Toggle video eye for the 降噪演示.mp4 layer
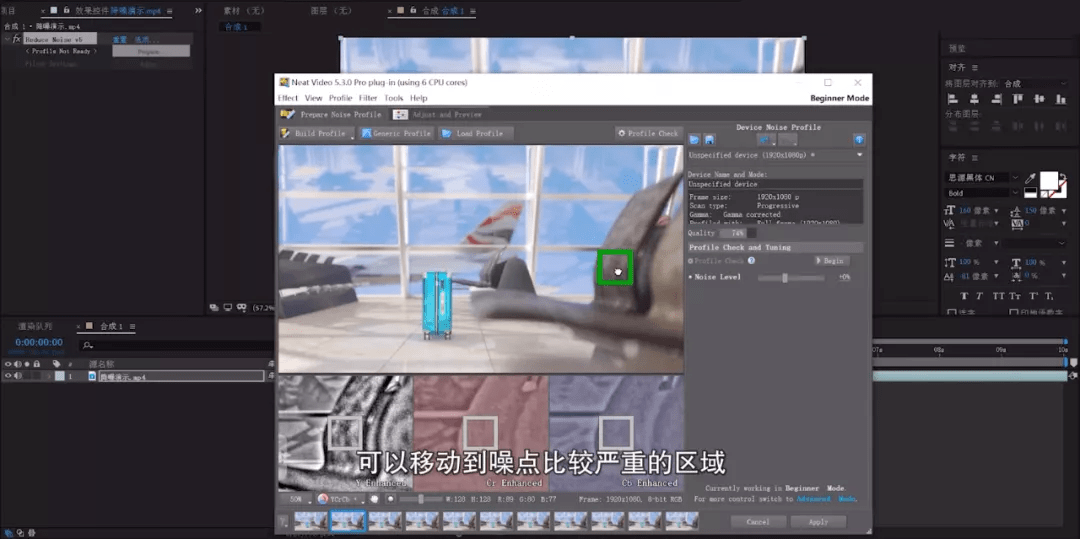Image resolution: width=1080 pixels, height=539 pixels. tap(8, 376)
